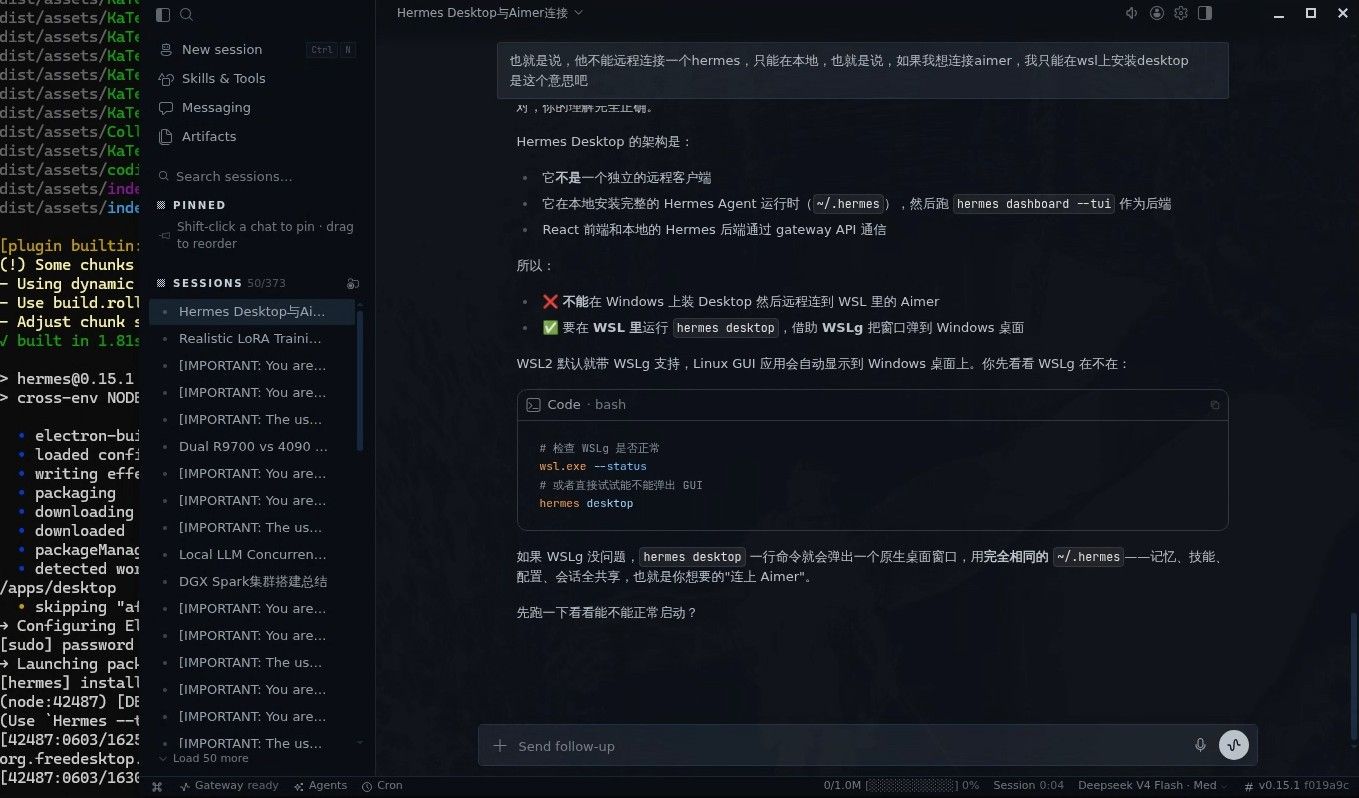Toggle the right side panel icon
Viewport: 1359px width, 798px height.
click(x=1205, y=13)
